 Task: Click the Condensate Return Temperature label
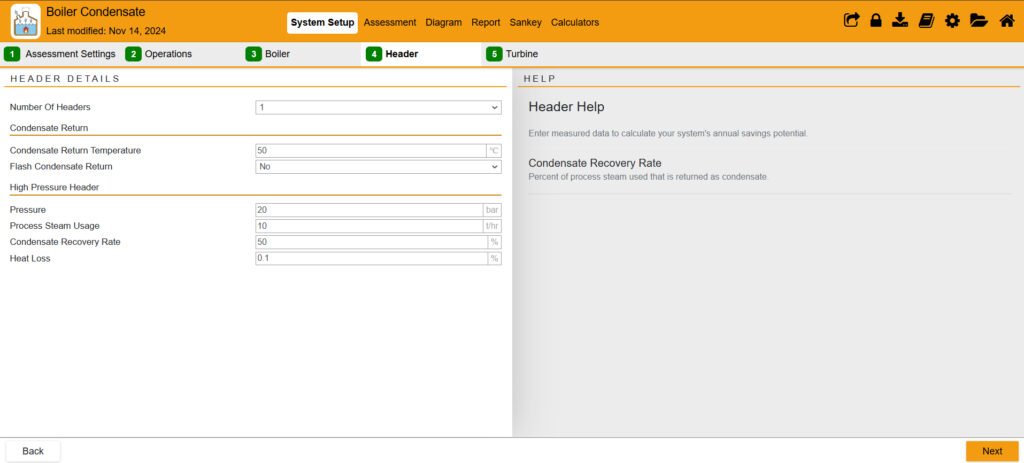[x=75, y=150]
